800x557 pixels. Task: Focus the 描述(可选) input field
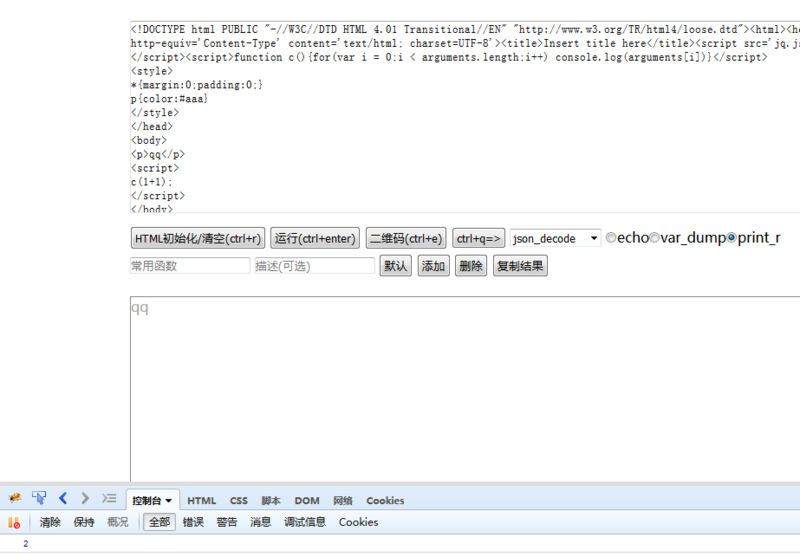point(315,266)
